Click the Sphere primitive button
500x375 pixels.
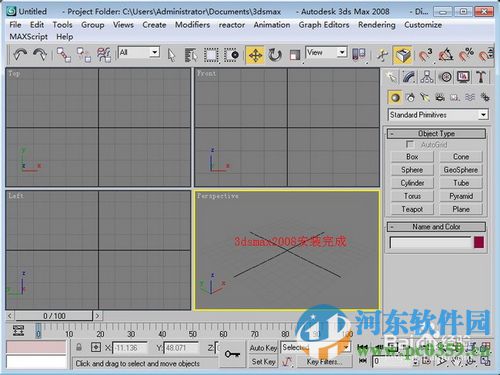click(412, 170)
